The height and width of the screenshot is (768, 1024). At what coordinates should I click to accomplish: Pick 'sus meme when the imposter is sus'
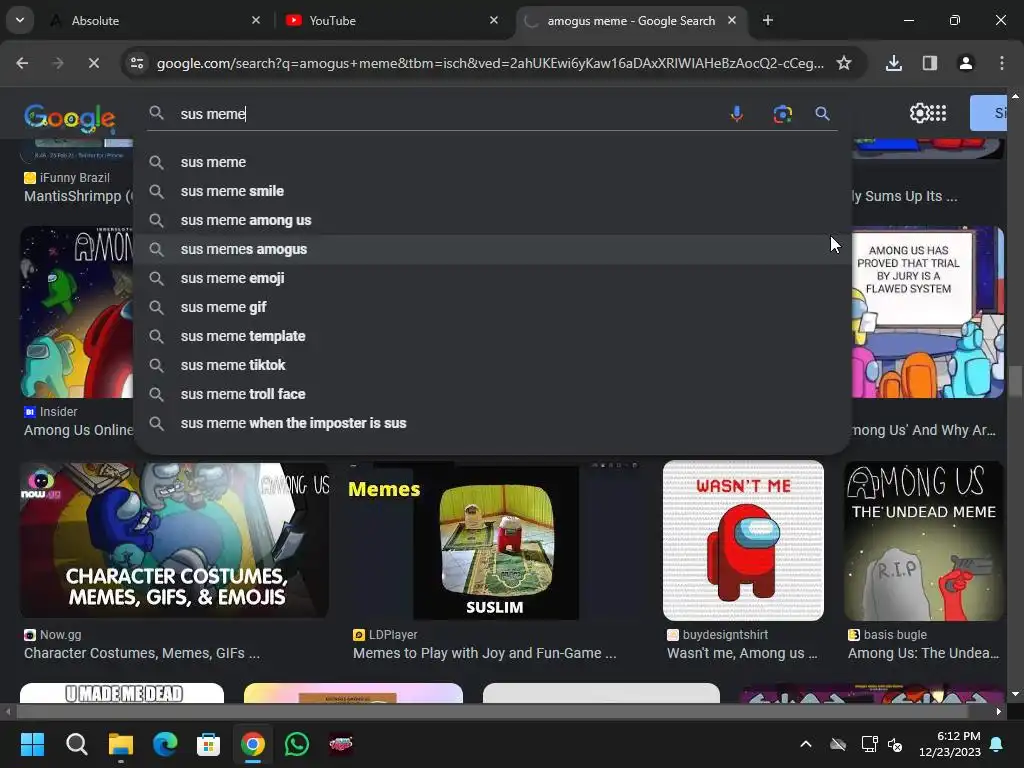coord(492,423)
